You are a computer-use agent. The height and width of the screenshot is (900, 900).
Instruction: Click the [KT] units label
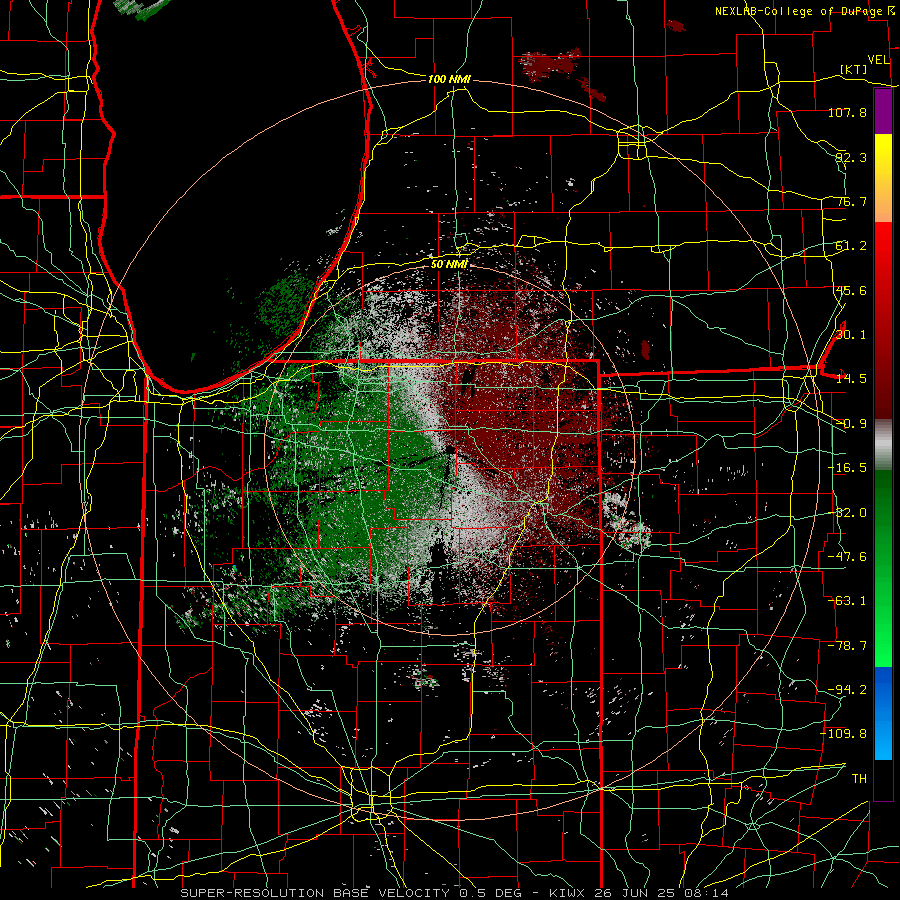click(x=854, y=69)
